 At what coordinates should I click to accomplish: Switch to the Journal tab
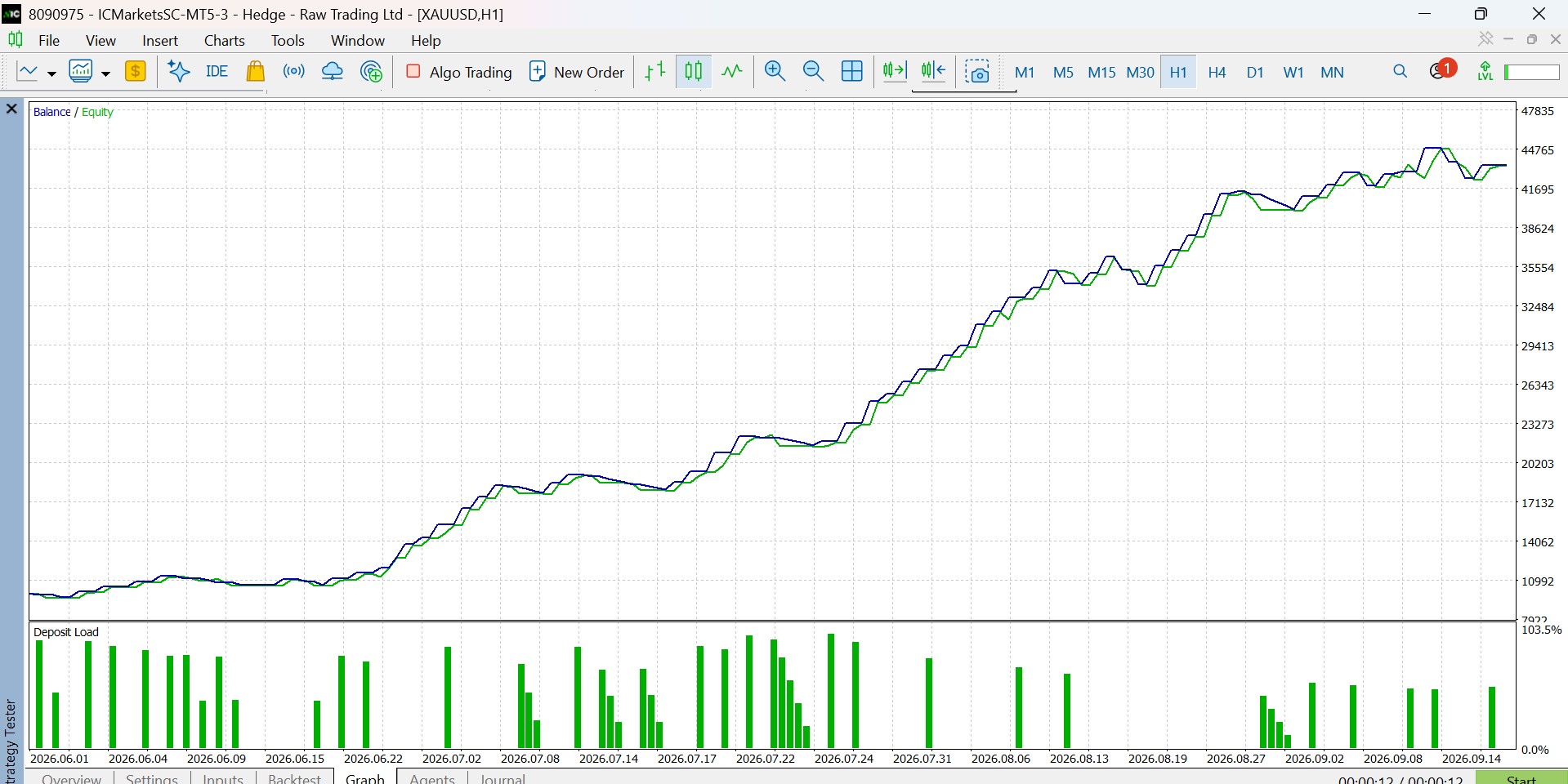(503, 778)
